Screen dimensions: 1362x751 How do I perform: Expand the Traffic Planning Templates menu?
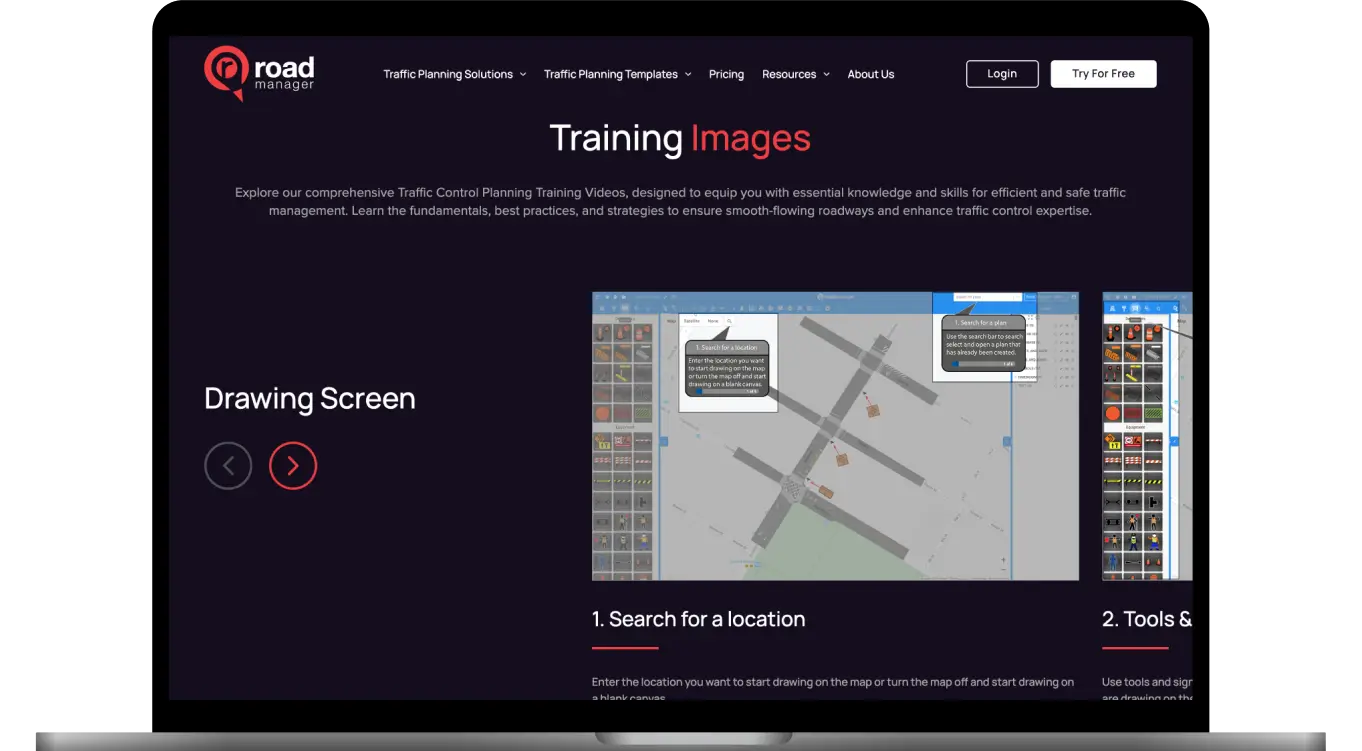point(617,74)
